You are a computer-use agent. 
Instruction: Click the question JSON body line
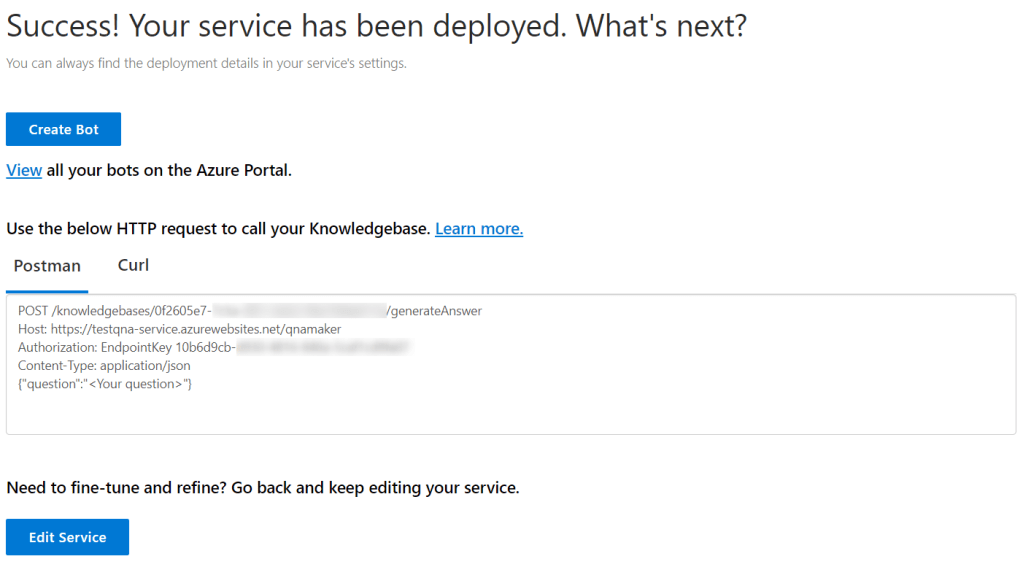[x=105, y=383]
